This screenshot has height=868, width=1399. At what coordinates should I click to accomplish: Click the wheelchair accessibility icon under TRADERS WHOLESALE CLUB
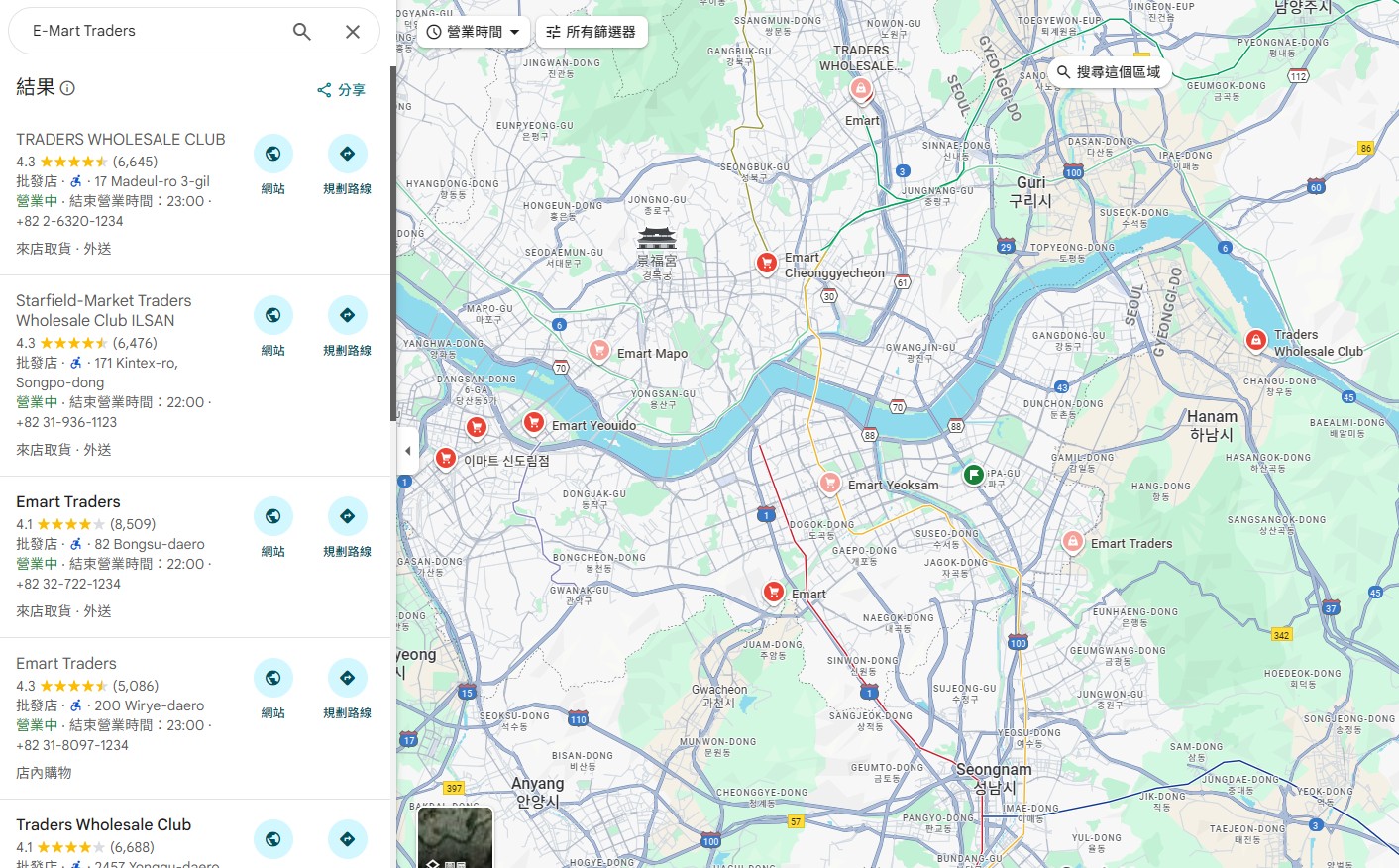click(76, 181)
